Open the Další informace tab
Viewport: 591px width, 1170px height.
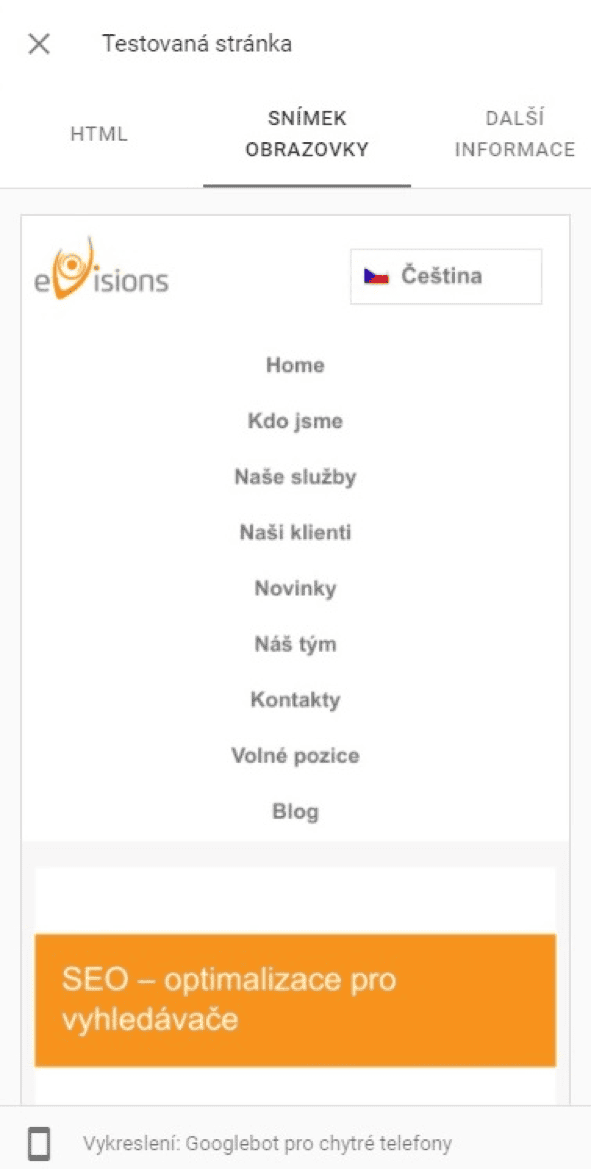[x=515, y=134]
